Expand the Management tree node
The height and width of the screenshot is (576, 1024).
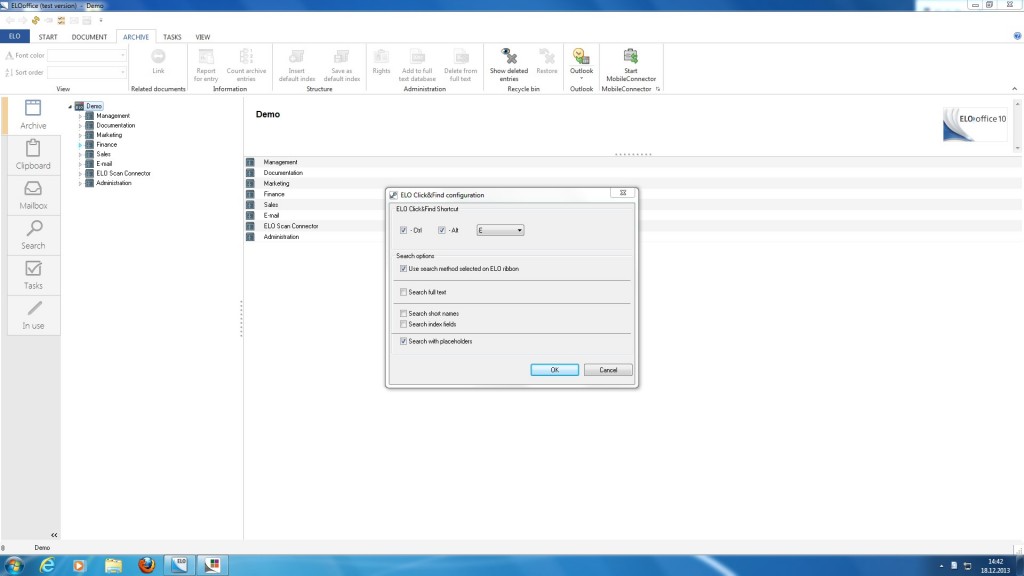(80, 116)
